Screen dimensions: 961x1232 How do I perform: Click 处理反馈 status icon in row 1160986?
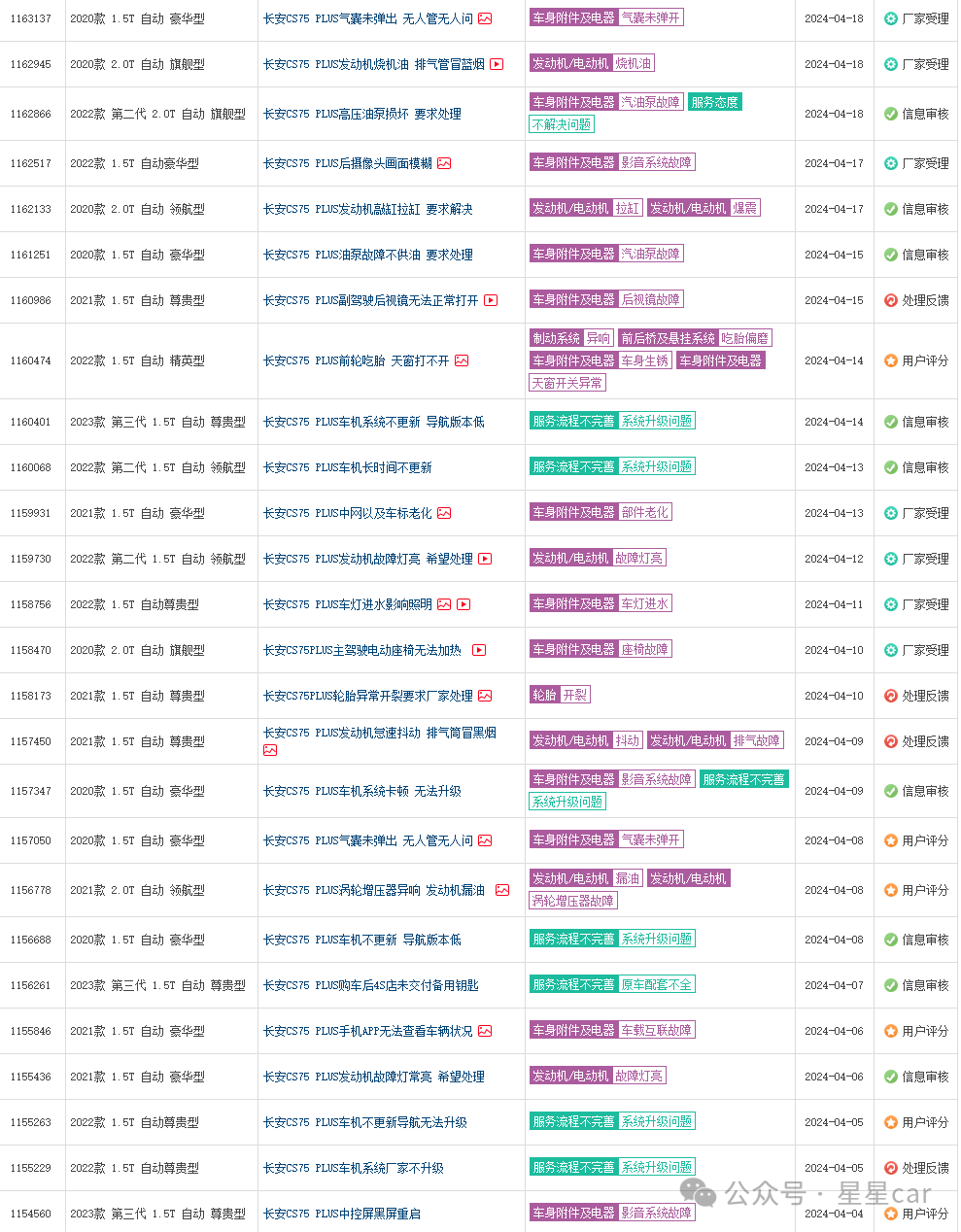click(x=890, y=300)
